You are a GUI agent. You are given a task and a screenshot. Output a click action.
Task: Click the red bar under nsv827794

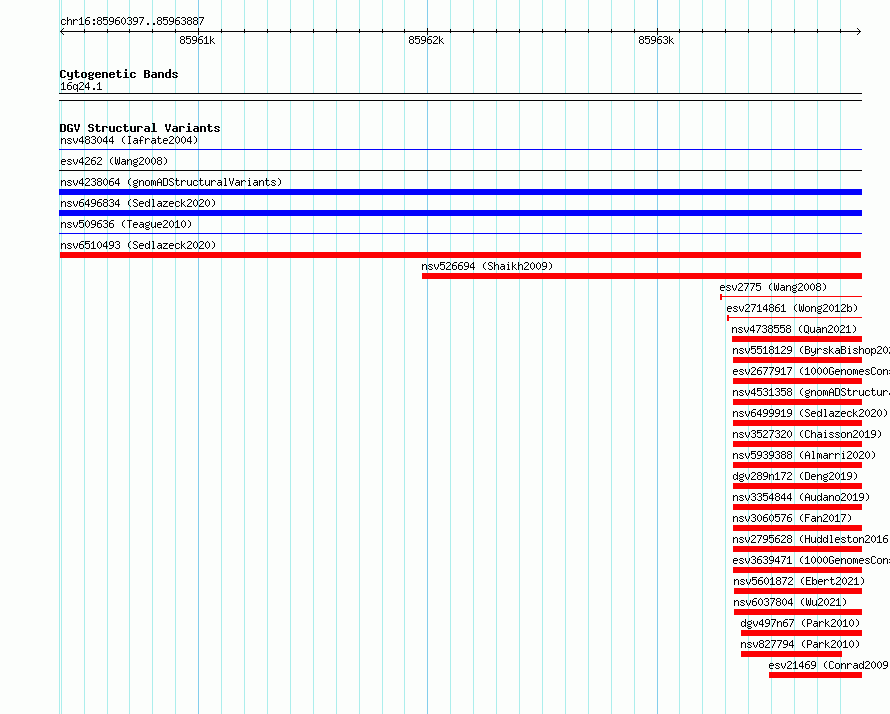[791, 654]
